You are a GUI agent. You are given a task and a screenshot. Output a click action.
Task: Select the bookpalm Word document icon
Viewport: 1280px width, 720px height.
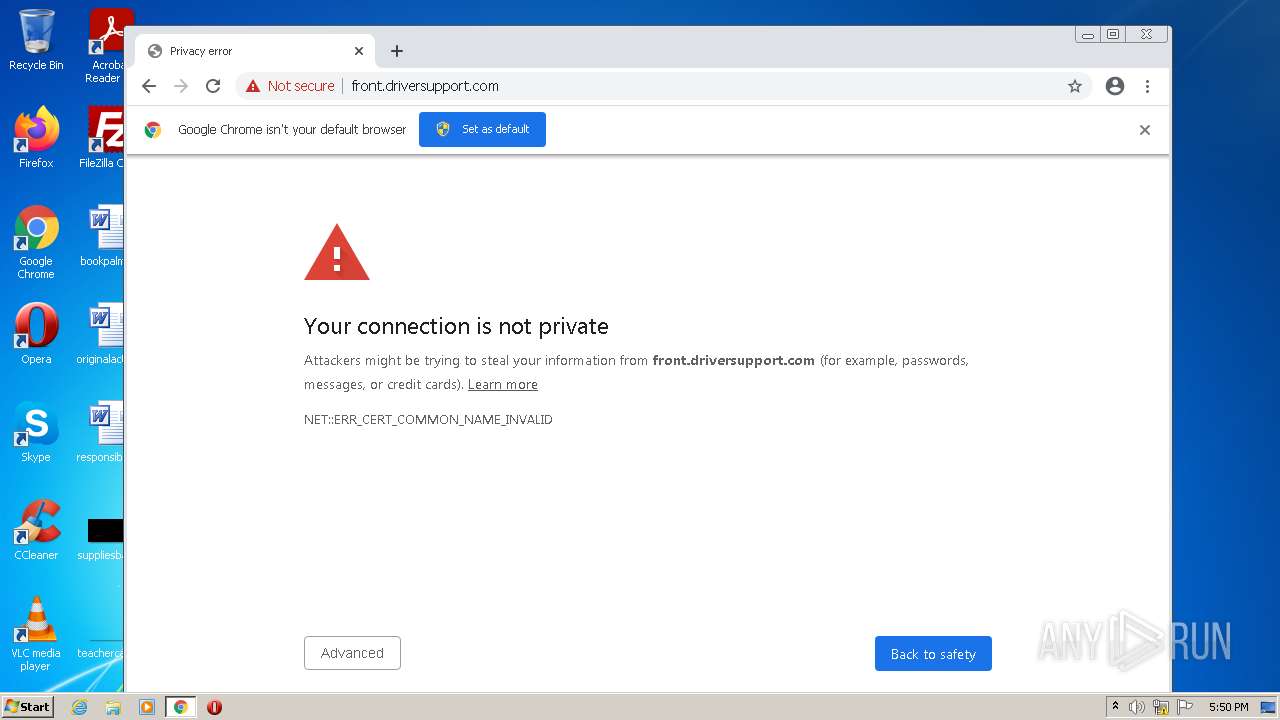click(x=103, y=235)
